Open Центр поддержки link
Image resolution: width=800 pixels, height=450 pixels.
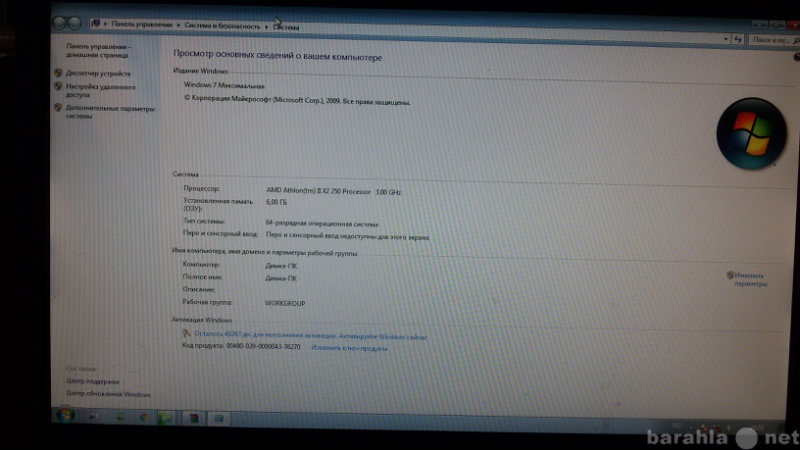(x=92, y=381)
